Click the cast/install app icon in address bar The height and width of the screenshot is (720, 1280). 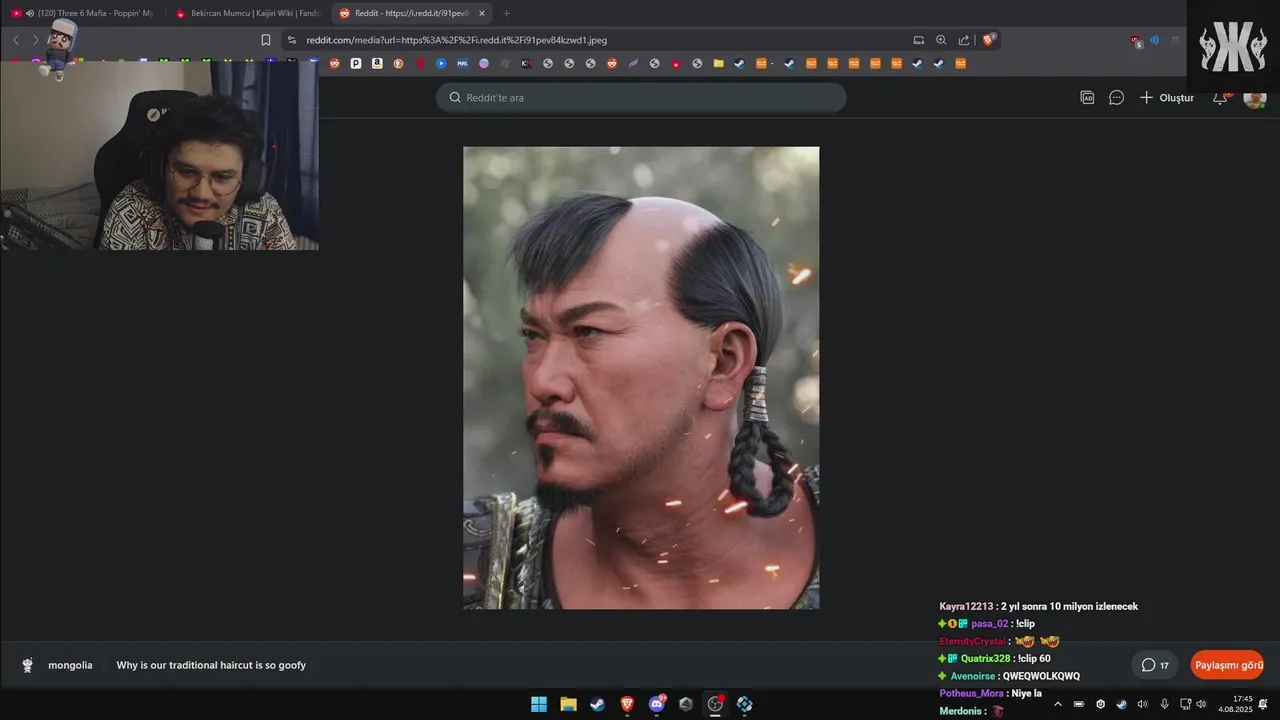(918, 40)
